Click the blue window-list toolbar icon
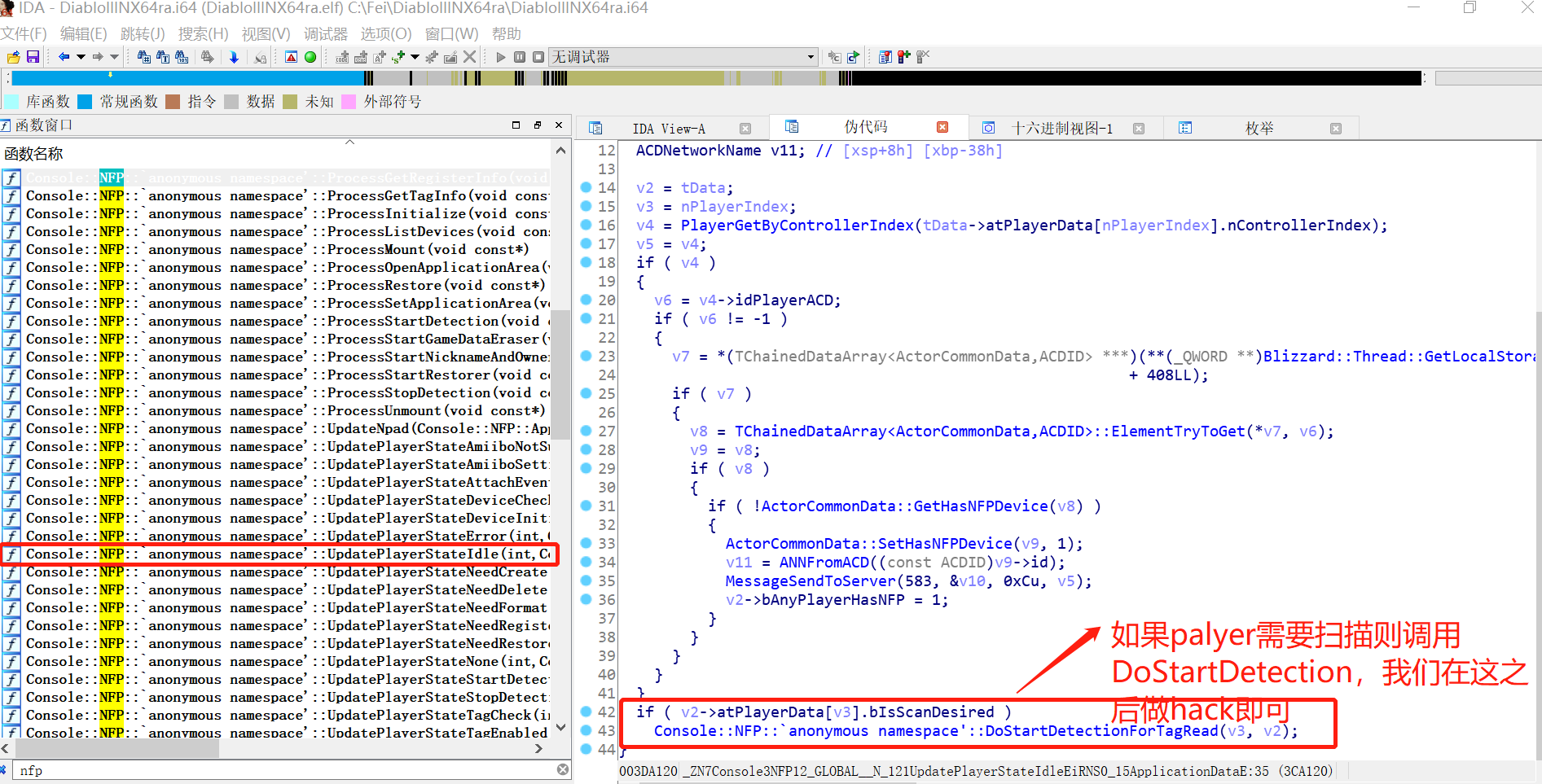The height and width of the screenshot is (784, 1542). [885, 57]
